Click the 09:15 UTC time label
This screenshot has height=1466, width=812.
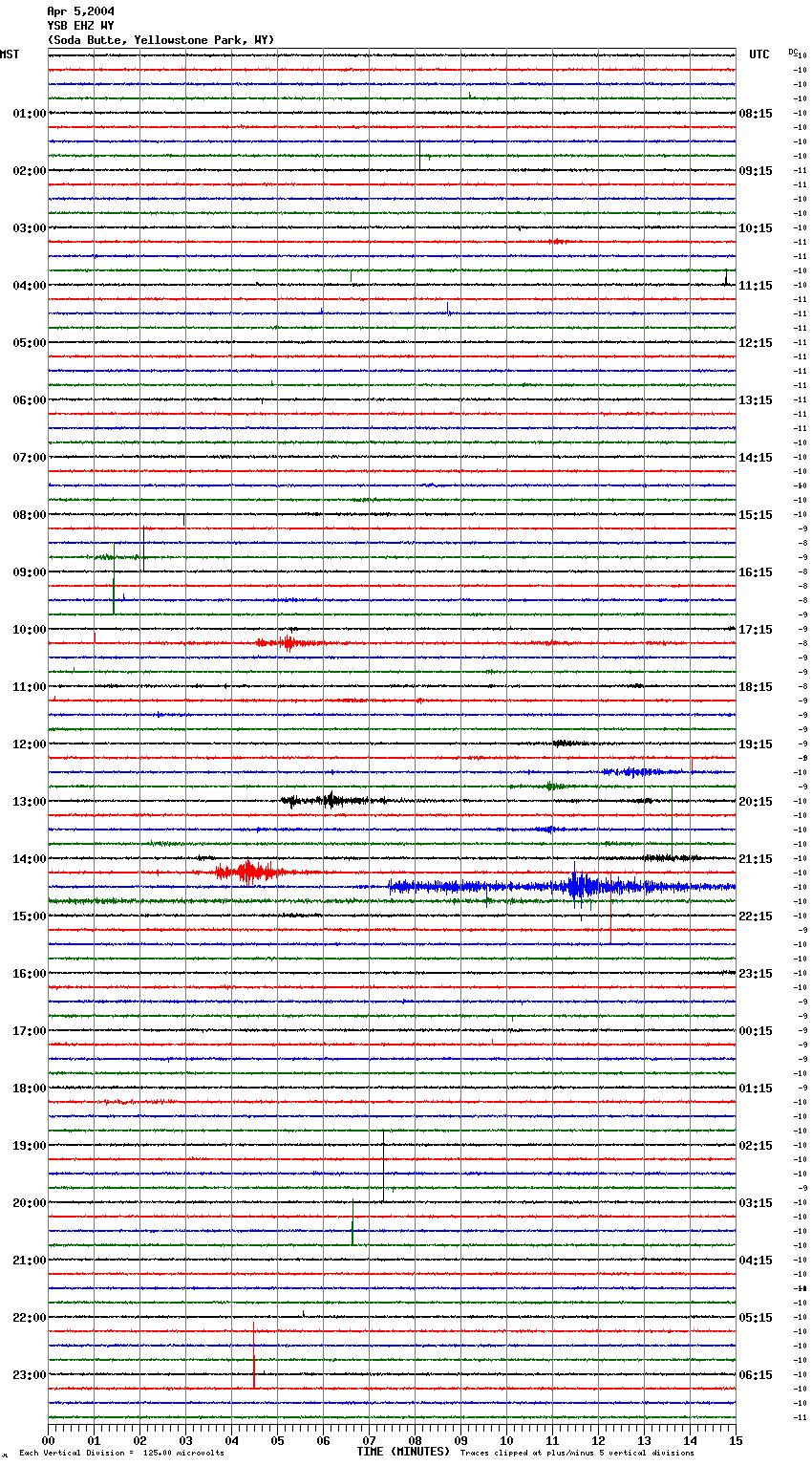point(756,171)
